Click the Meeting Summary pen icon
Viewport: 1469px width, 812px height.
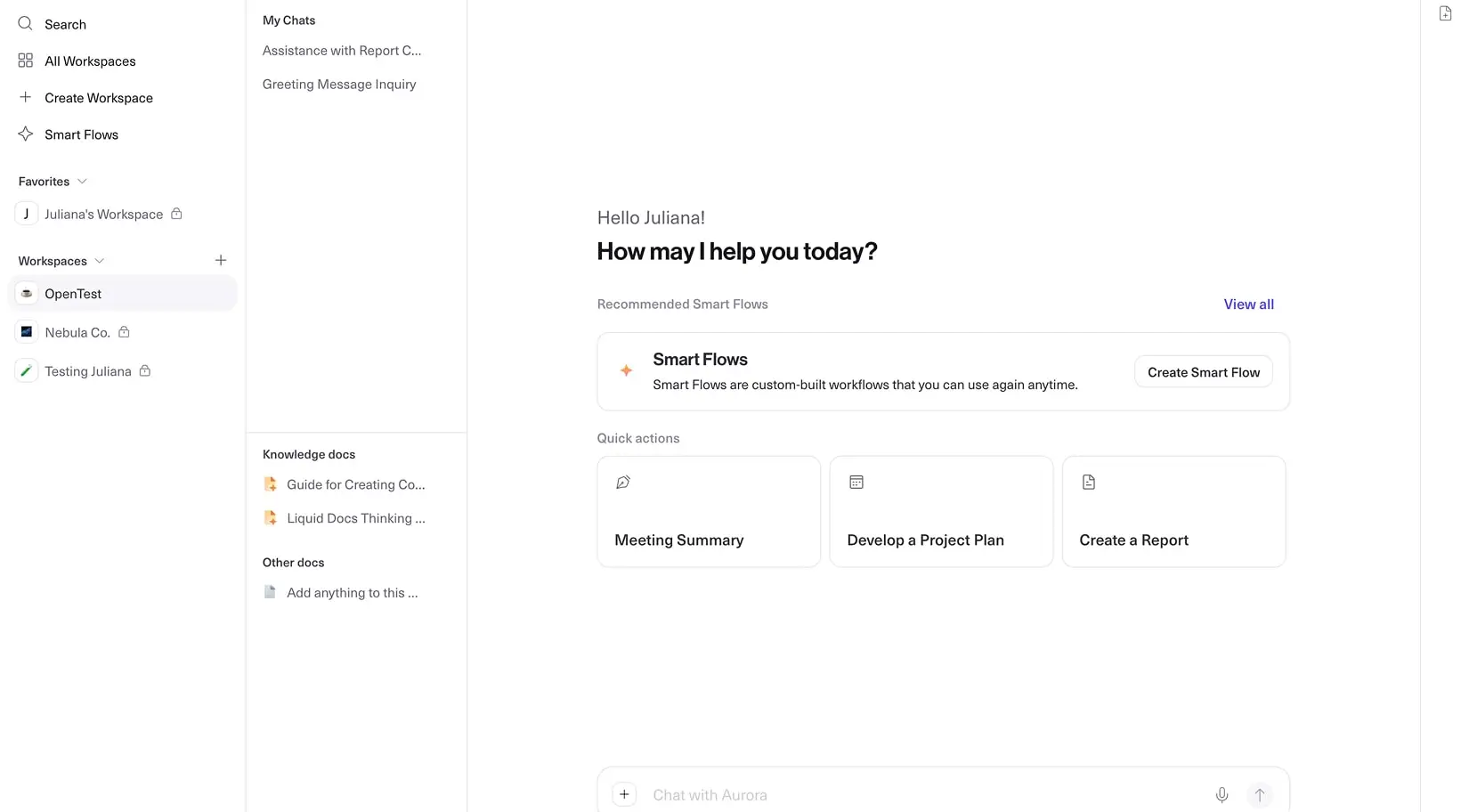(623, 483)
